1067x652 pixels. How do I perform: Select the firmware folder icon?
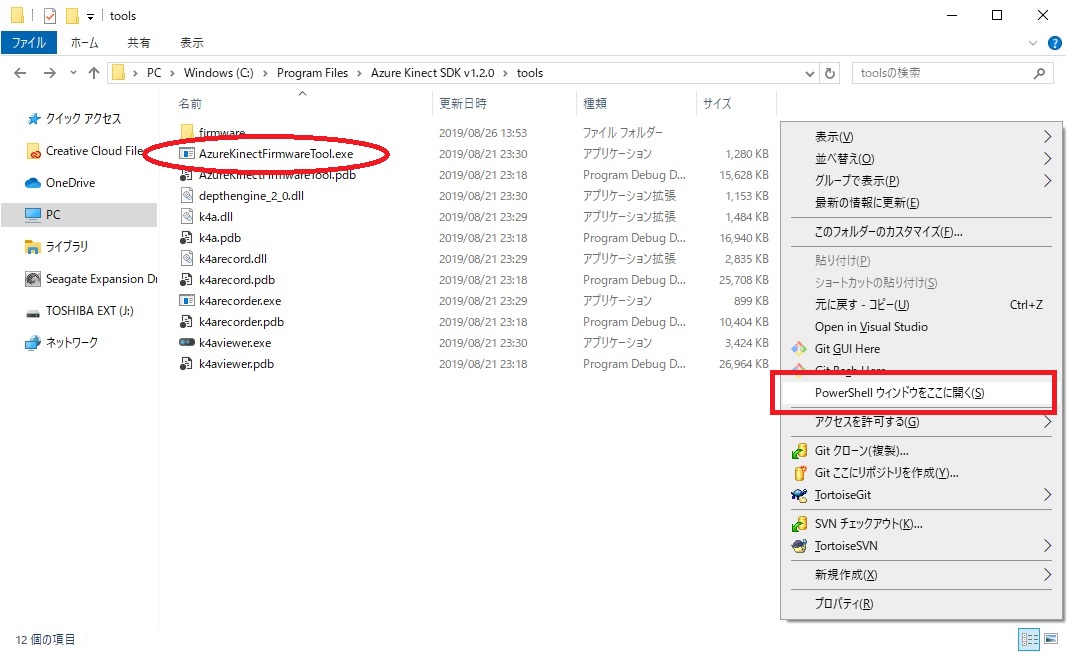coord(187,132)
